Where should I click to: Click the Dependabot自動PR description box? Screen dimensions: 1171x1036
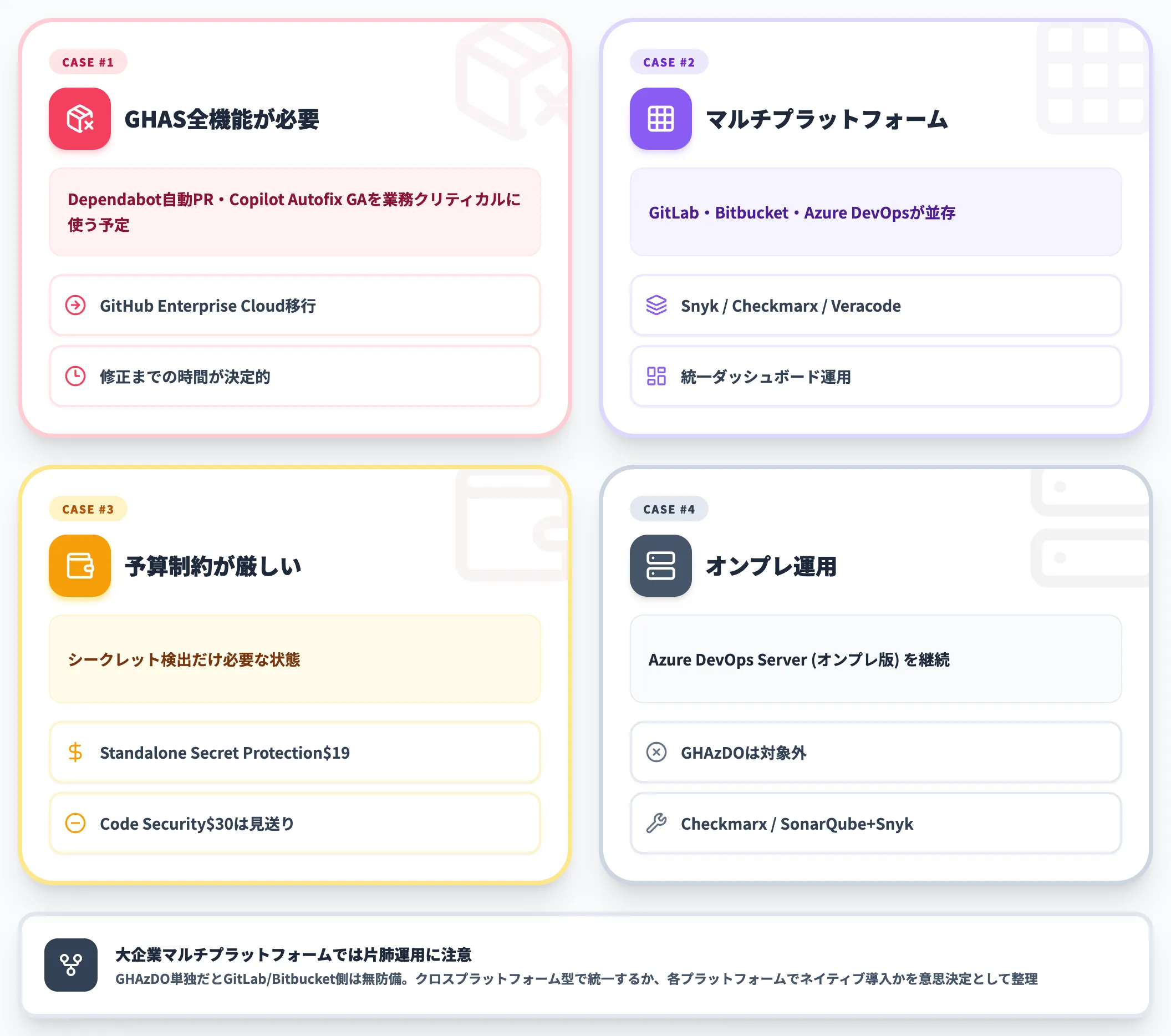pyautogui.click(x=295, y=212)
